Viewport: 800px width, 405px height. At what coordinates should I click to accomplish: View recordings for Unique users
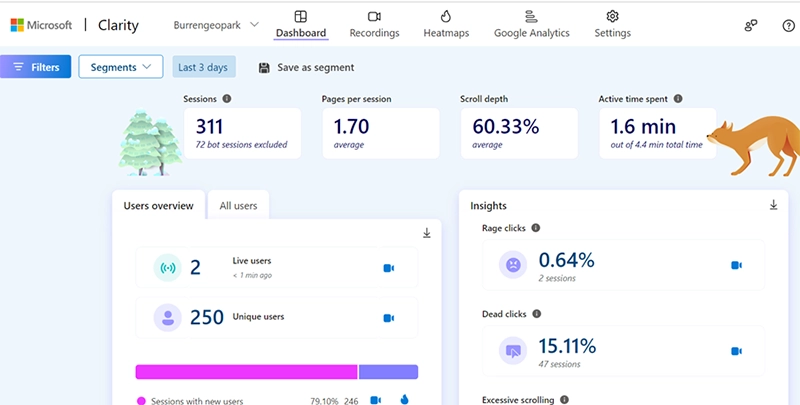(389, 318)
